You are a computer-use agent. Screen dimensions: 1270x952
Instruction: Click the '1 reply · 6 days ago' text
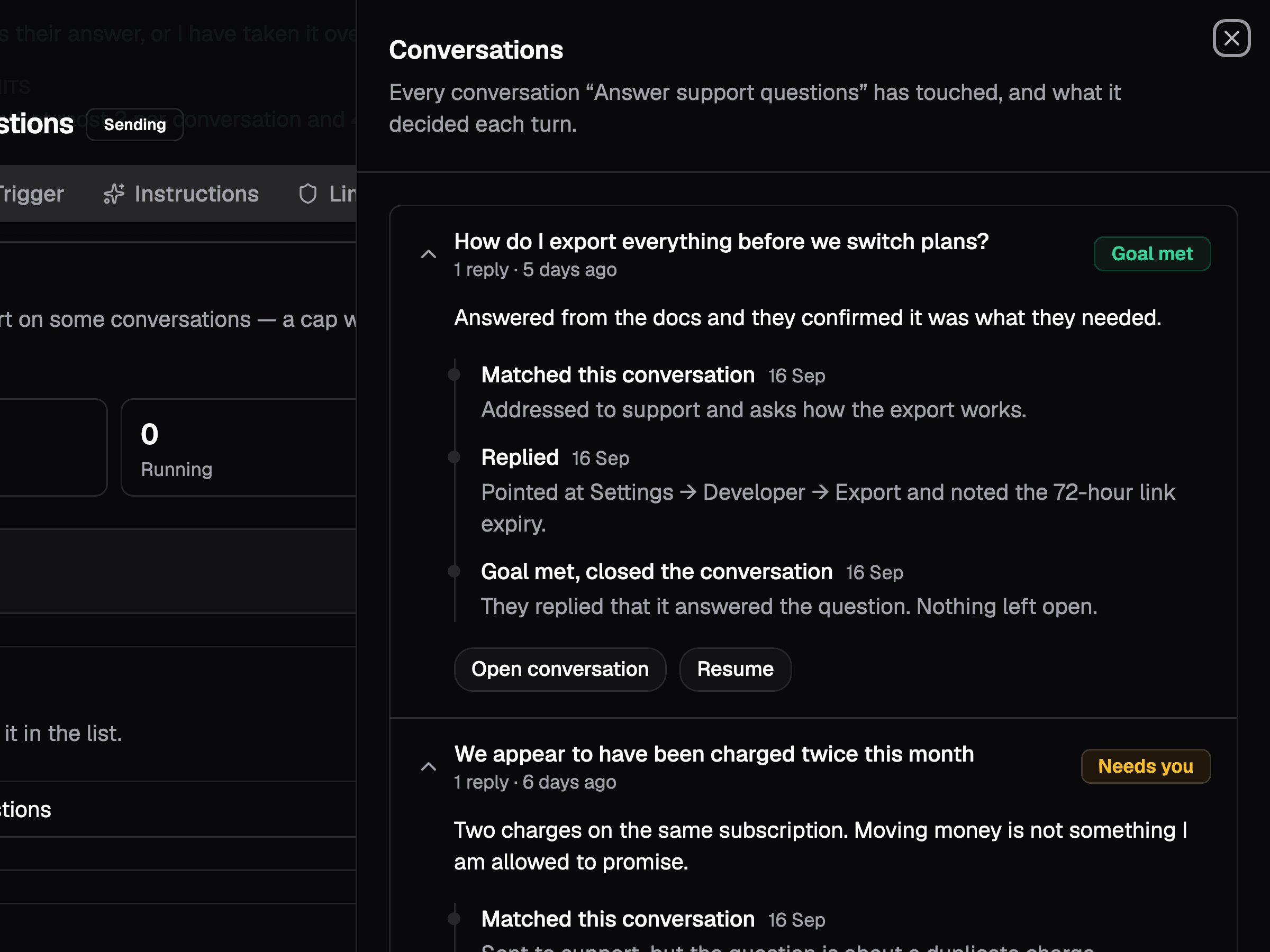click(x=534, y=782)
